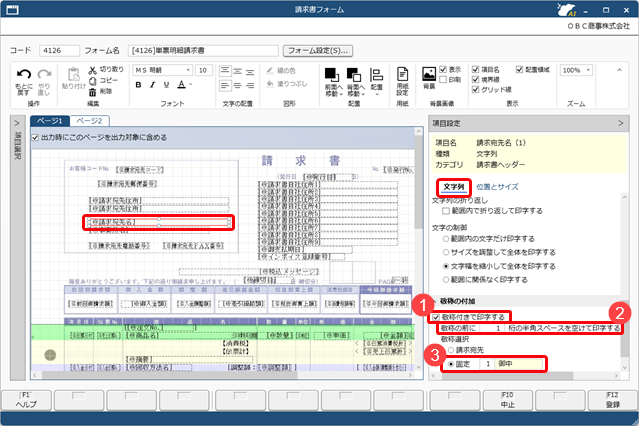The width and height of the screenshot is (639, 426).
Task: Switch to the ページ2 tab
Action: tap(89, 121)
